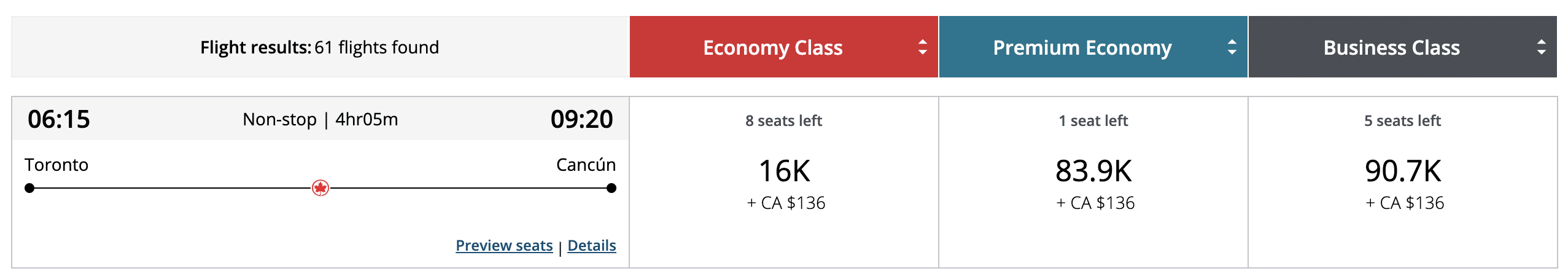The image size is (1568, 279).
Task: Sort flights by Premium Economy
Action: pos(1082,47)
